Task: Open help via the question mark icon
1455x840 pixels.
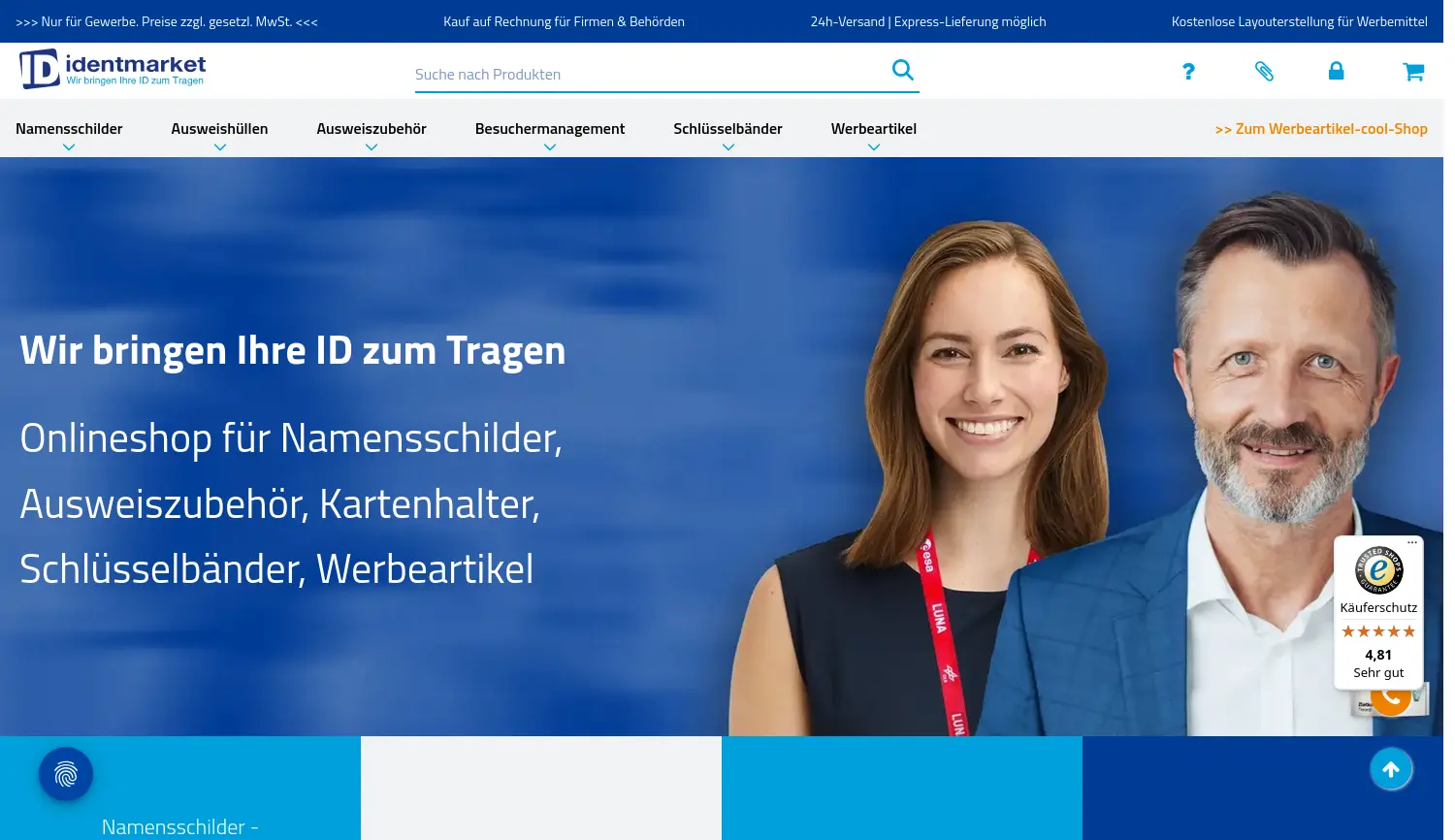Action: (x=1188, y=71)
